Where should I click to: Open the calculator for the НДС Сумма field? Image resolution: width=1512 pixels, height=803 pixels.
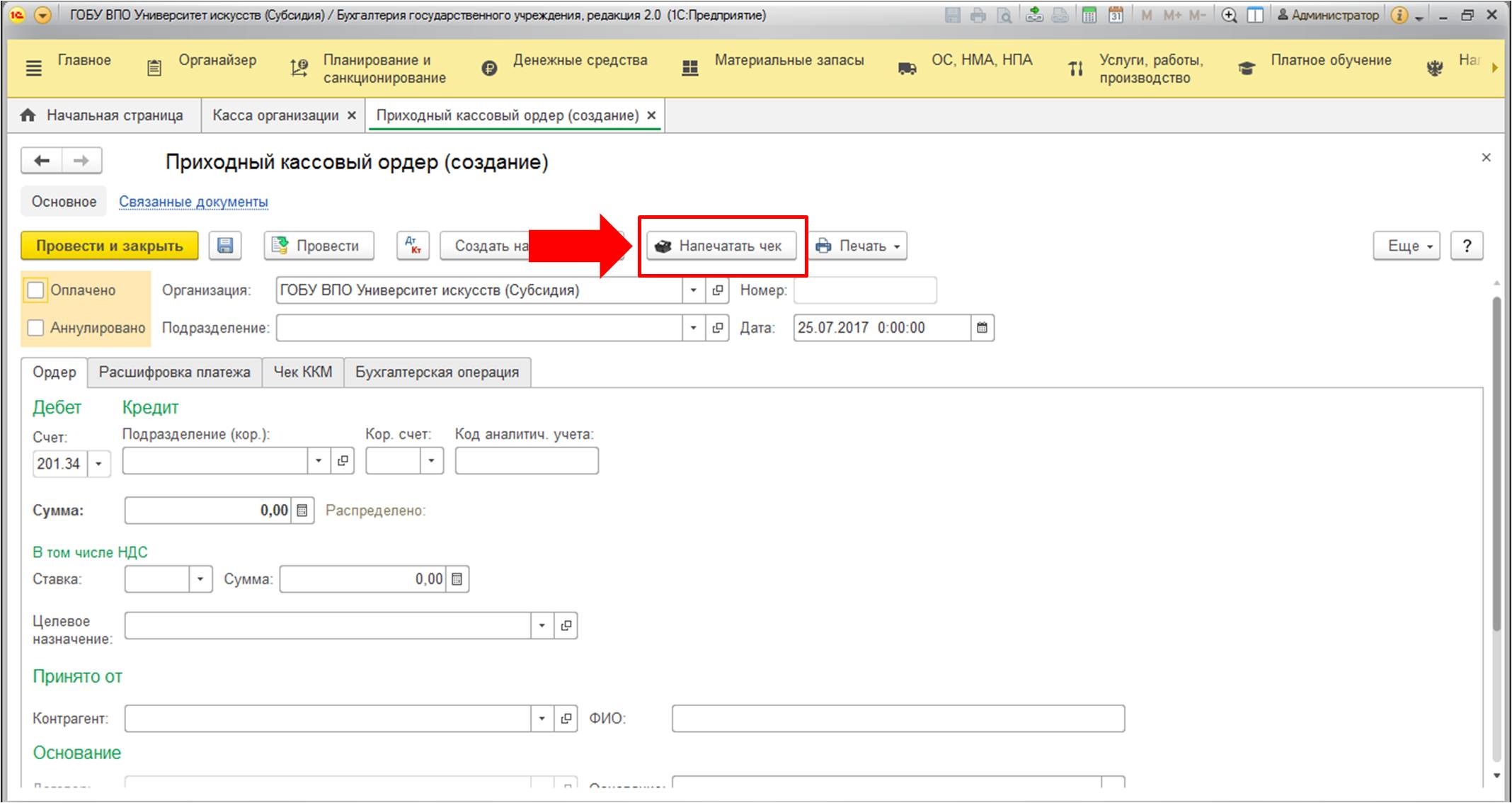(x=457, y=579)
